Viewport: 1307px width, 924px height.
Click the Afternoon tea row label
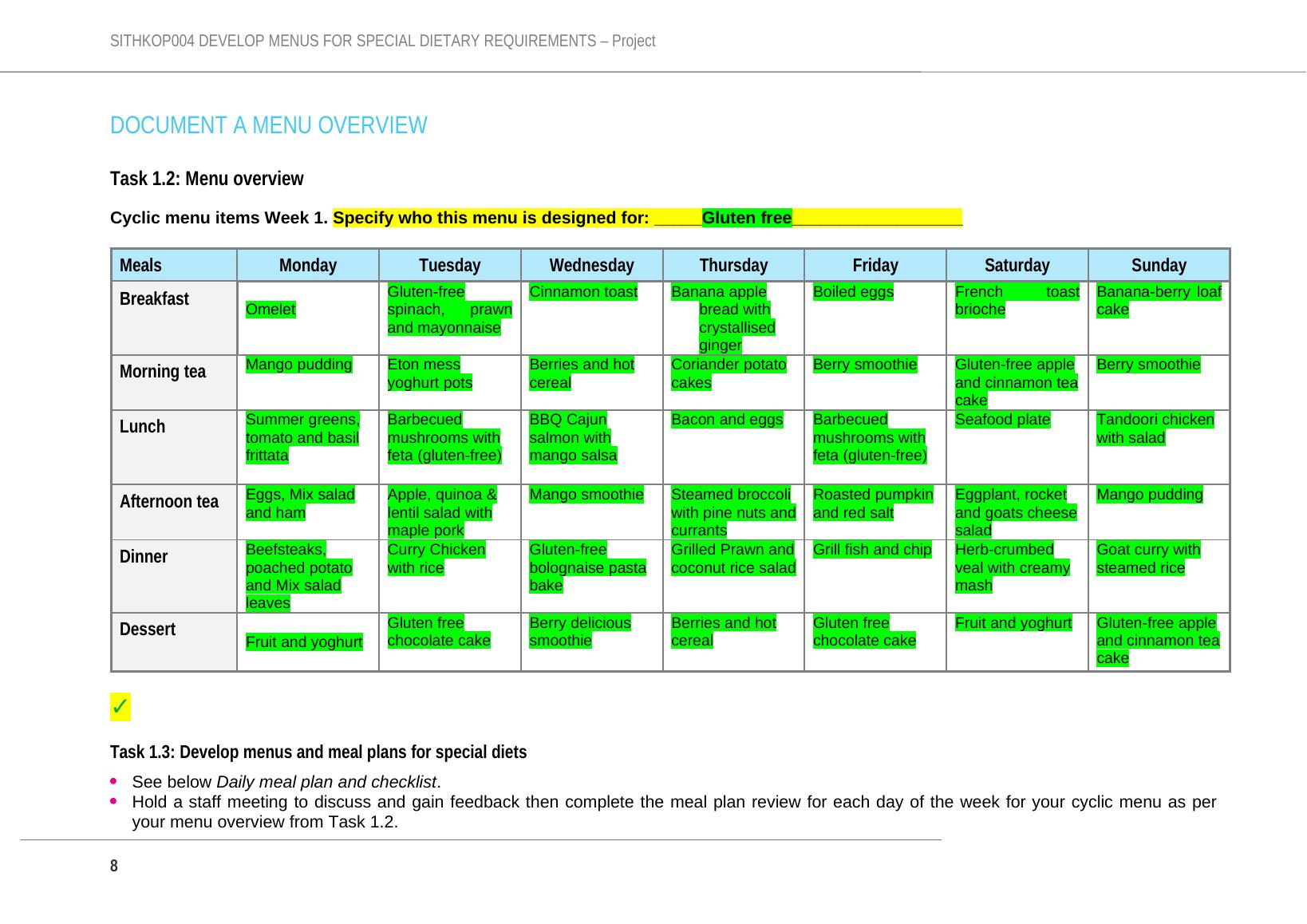pyautogui.click(x=168, y=502)
